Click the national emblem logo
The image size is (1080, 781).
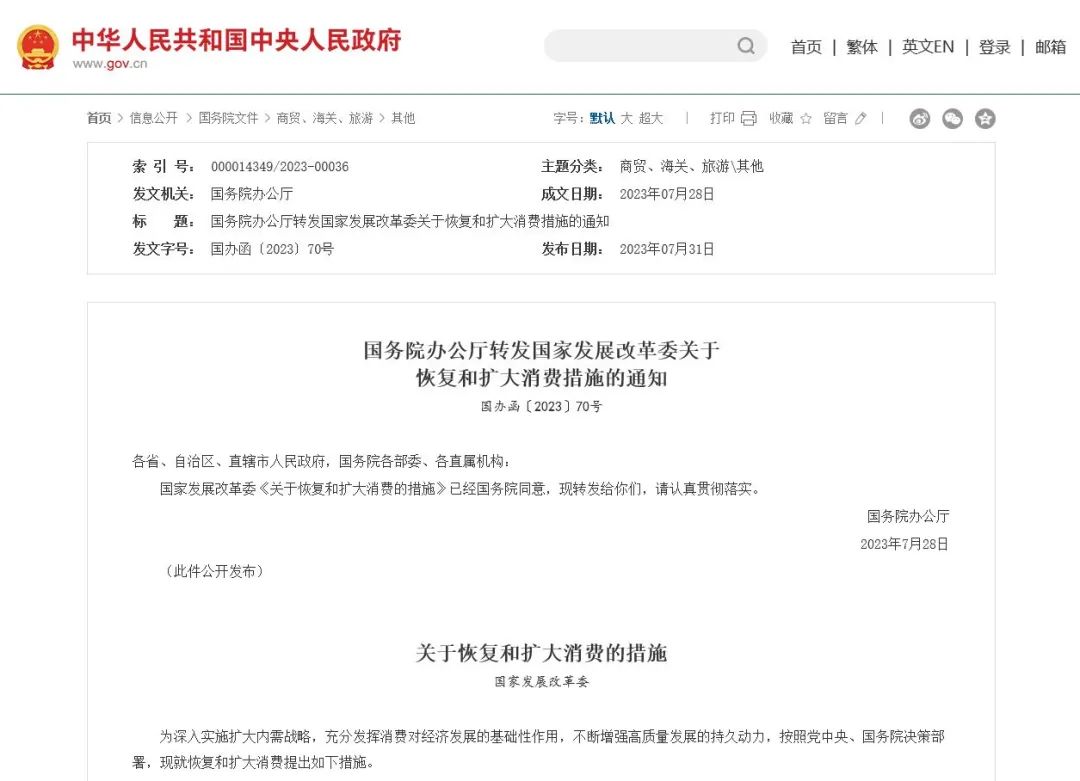point(38,47)
